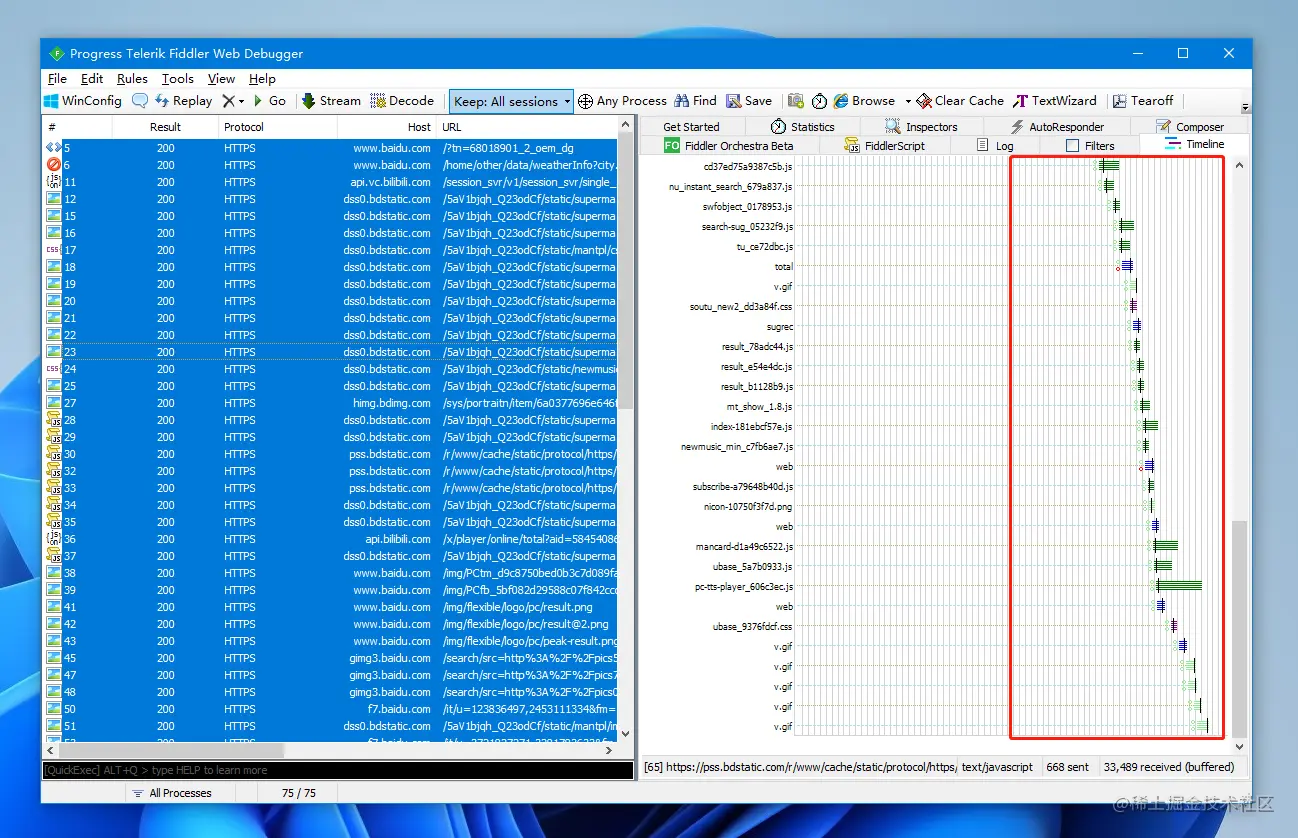Open the File menu
Viewport: 1298px width, 838px height.
tap(57, 79)
